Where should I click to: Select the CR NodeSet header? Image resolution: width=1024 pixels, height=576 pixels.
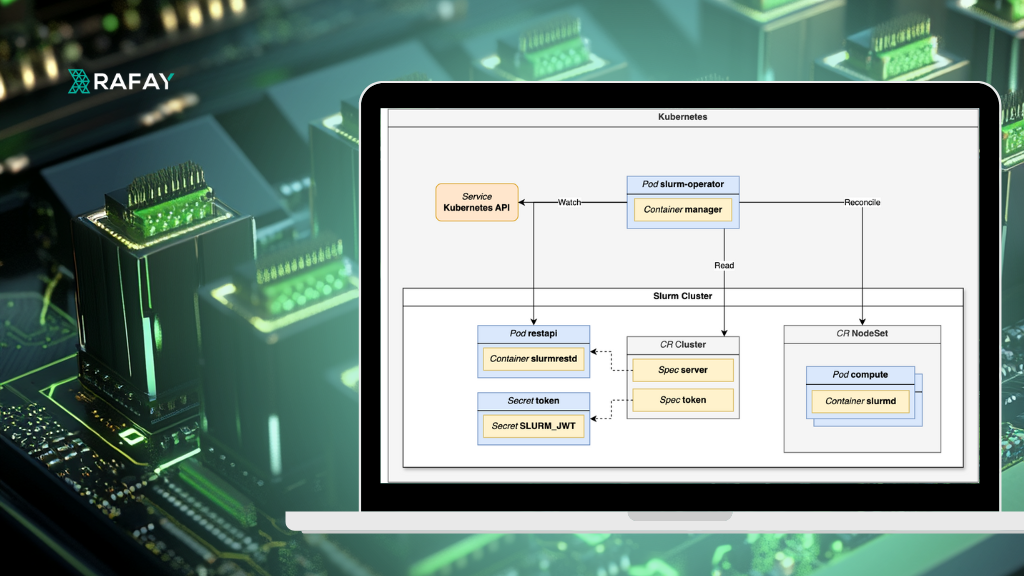point(861,334)
